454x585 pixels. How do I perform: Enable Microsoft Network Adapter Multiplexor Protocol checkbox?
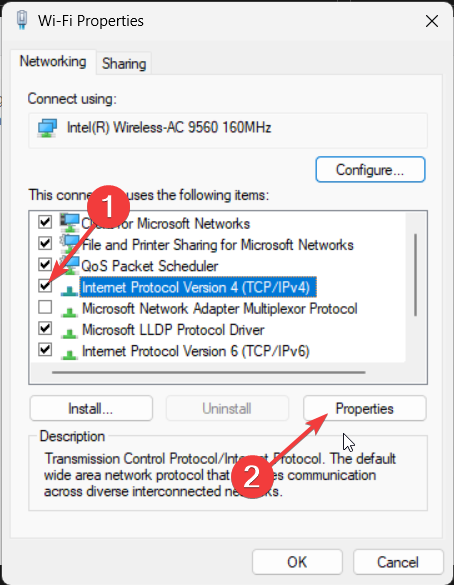coord(45,307)
